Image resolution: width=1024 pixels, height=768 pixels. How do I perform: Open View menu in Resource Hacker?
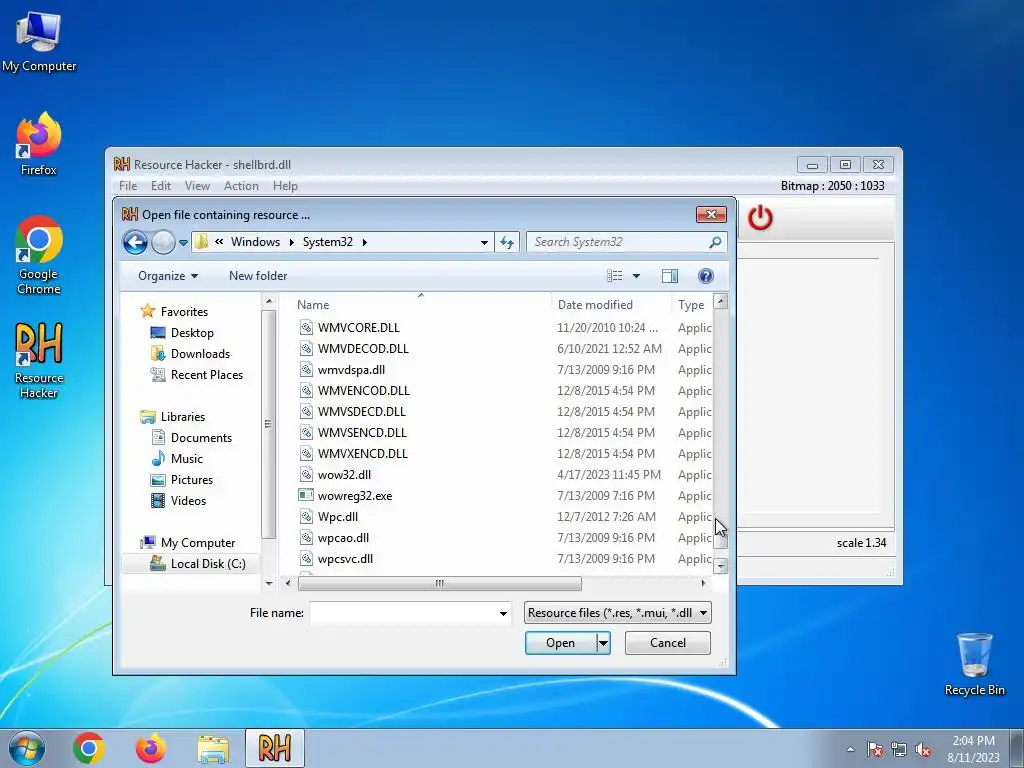197,186
